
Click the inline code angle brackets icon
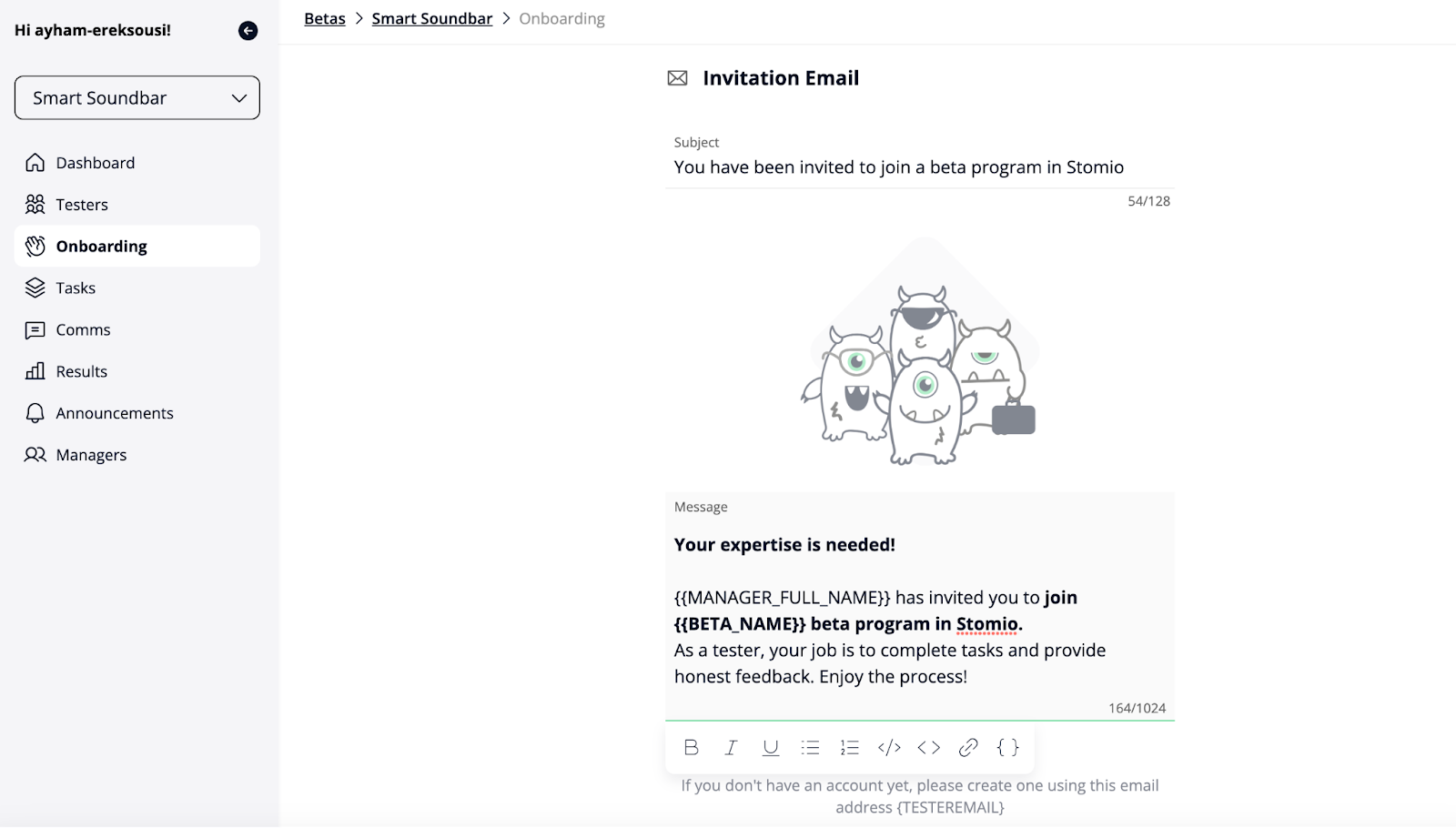tap(928, 747)
